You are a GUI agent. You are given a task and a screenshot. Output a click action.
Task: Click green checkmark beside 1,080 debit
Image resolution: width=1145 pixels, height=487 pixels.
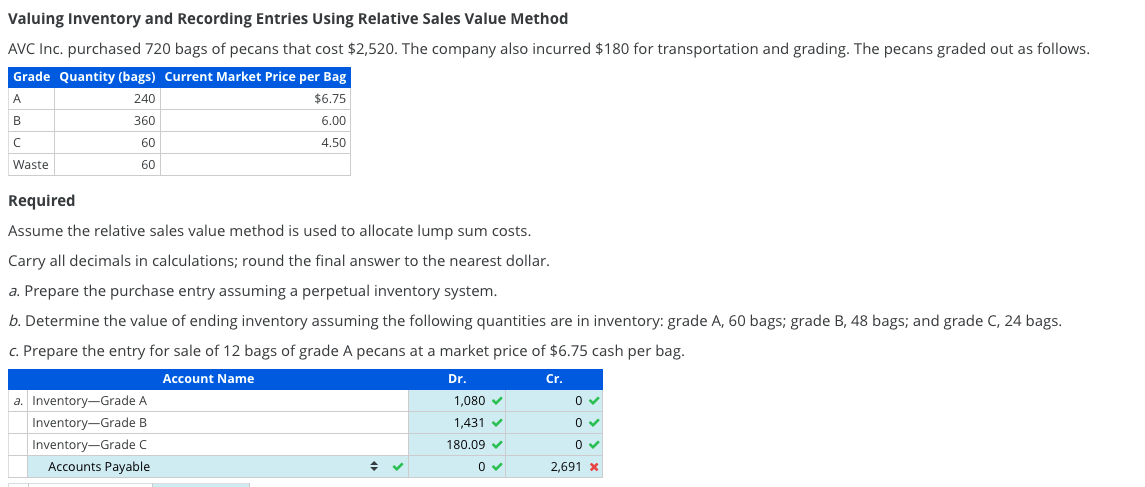tap(497, 400)
